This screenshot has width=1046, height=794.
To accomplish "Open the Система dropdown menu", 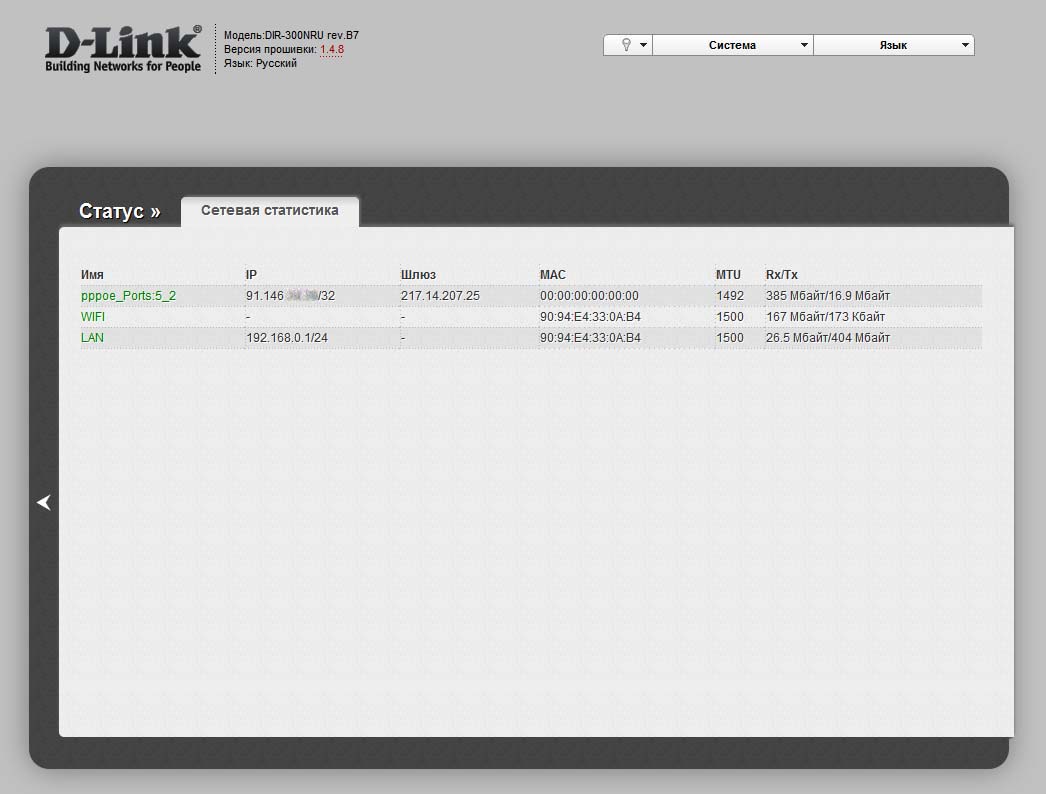I will pos(732,45).
